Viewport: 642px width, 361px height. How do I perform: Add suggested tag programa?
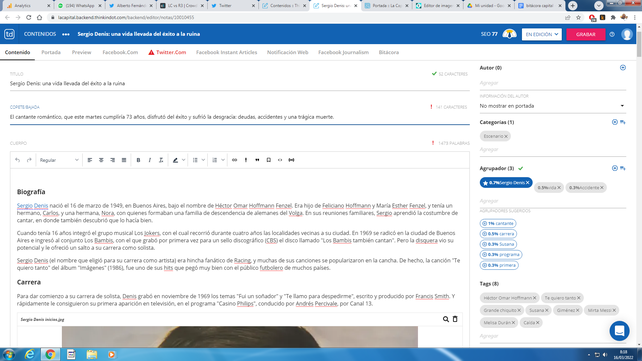pyautogui.click(x=501, y=255)
